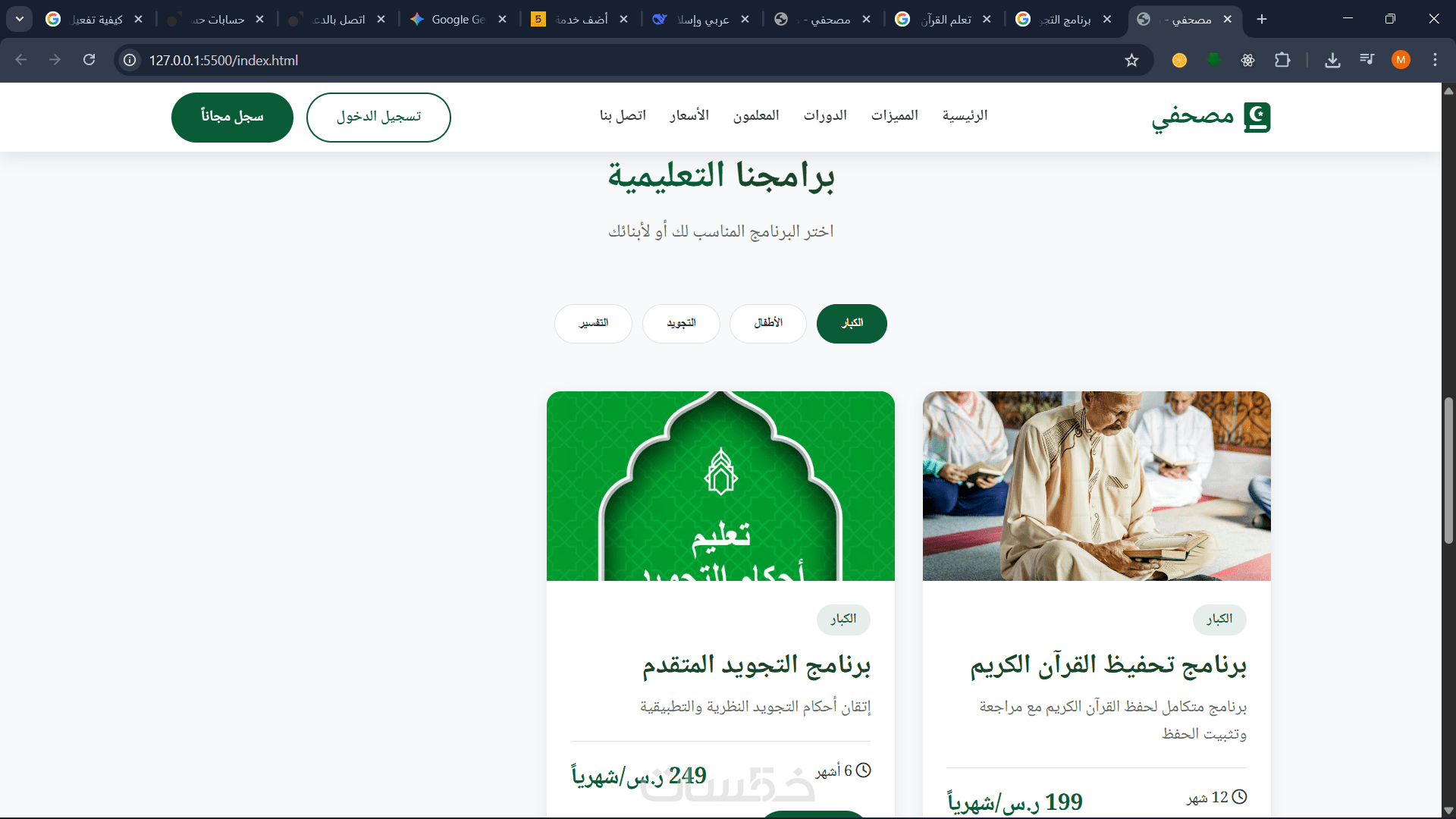Open the media control toolbar icon
The image size is (1456, 819).
(x=1367, y=60)
